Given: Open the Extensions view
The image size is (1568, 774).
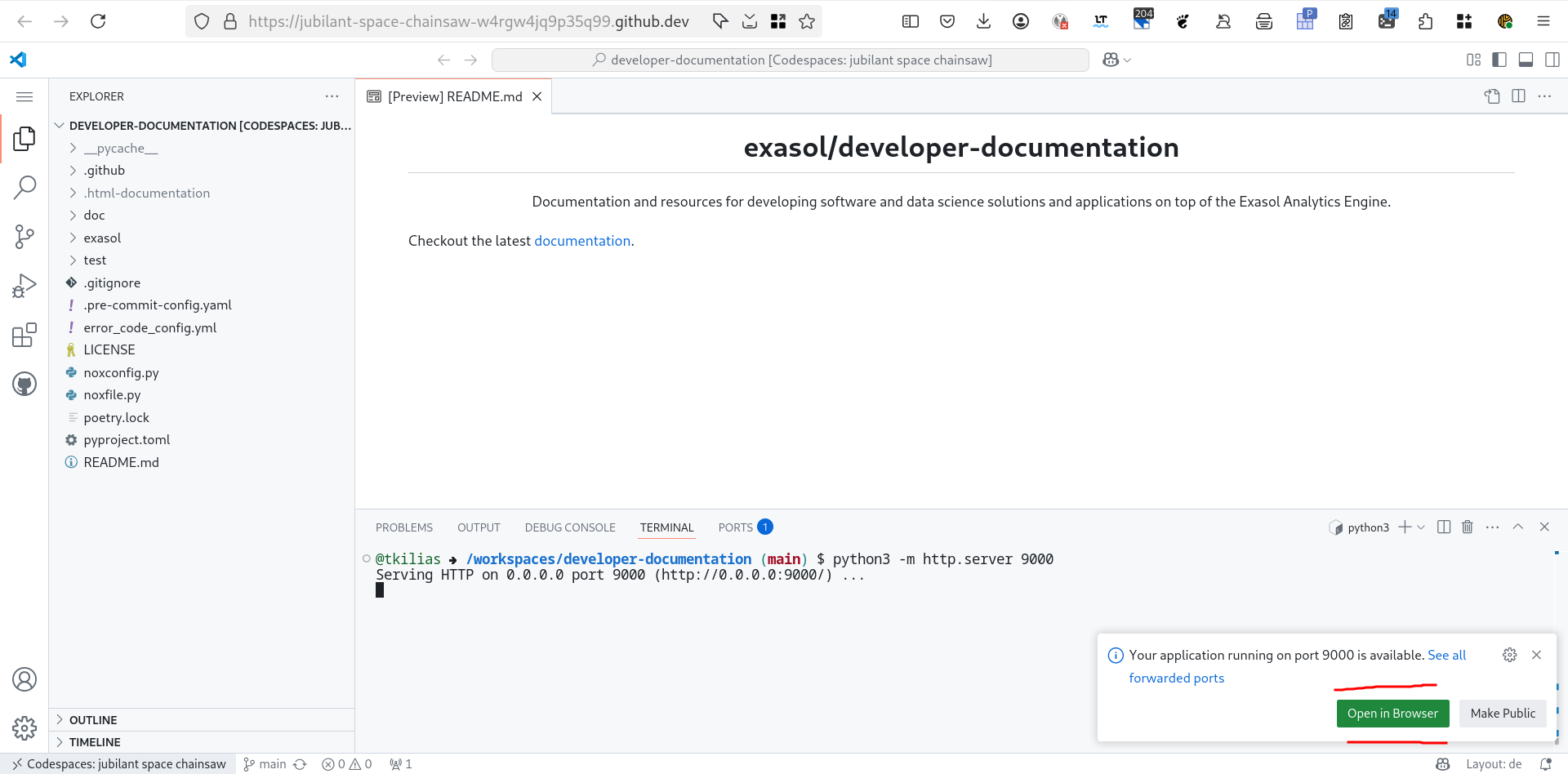Looking at the screenshot, I should [24, 335].
